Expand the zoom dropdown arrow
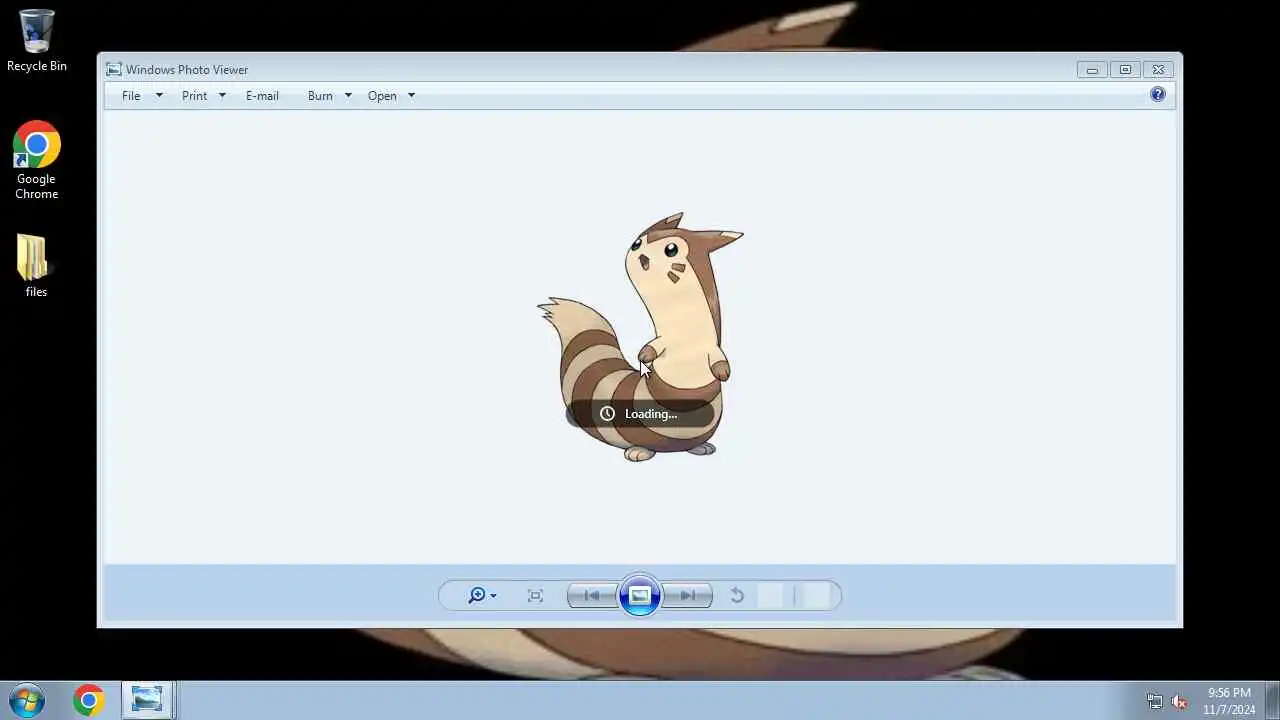Screen dimensions: 1280x720 (493, 597)
